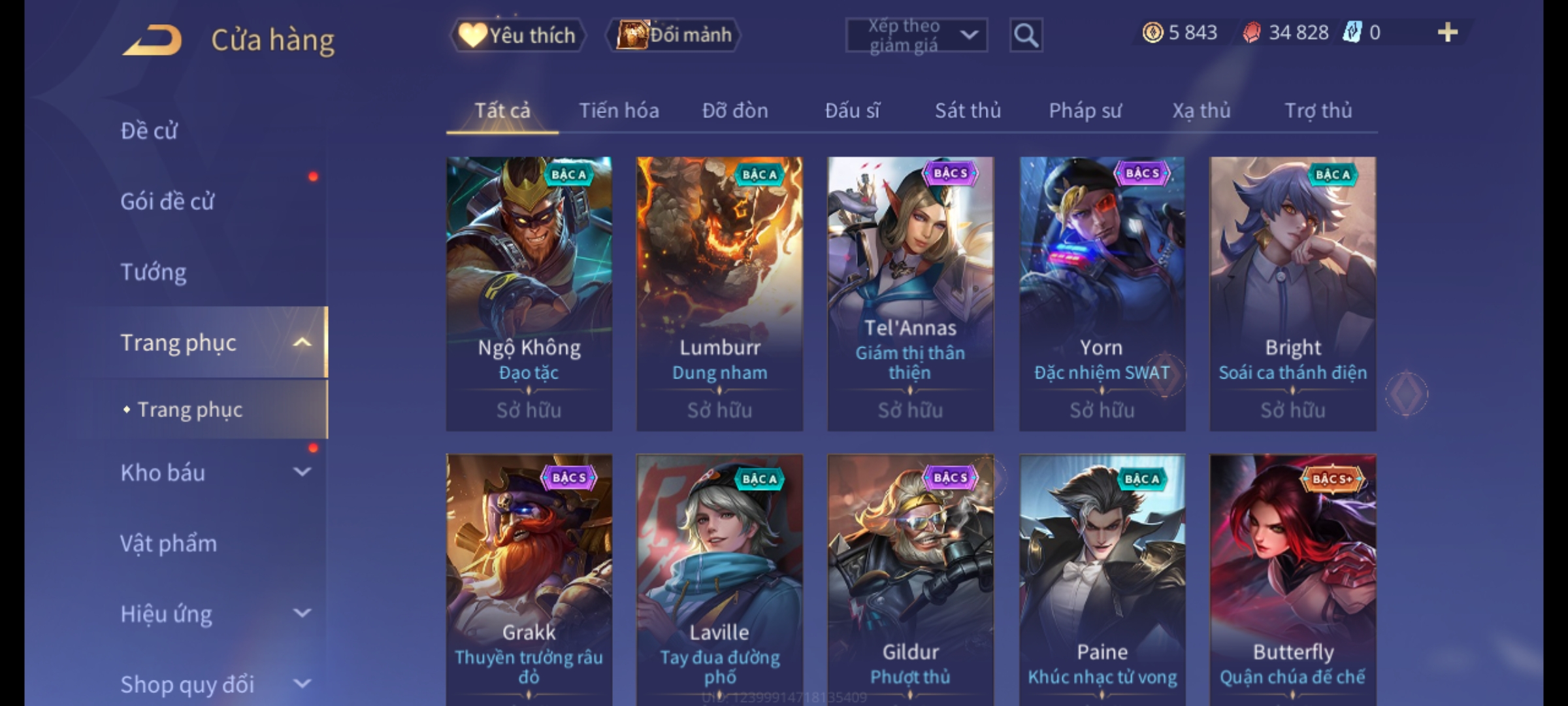Screen dimensions: 1568x706
Task: Go to Tướng in the sidebar
Action: pyautogui.click(x=154, y=272)
